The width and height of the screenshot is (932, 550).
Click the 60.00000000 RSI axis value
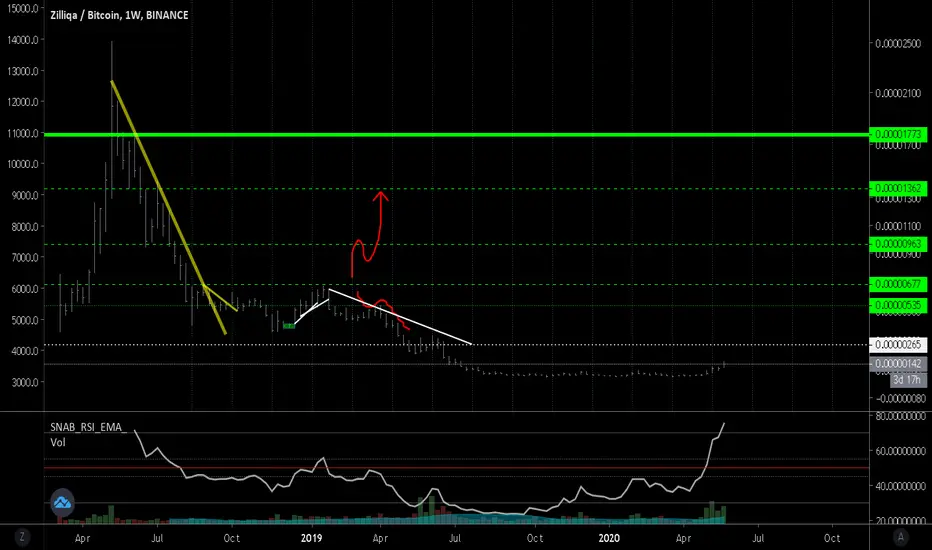900,451
